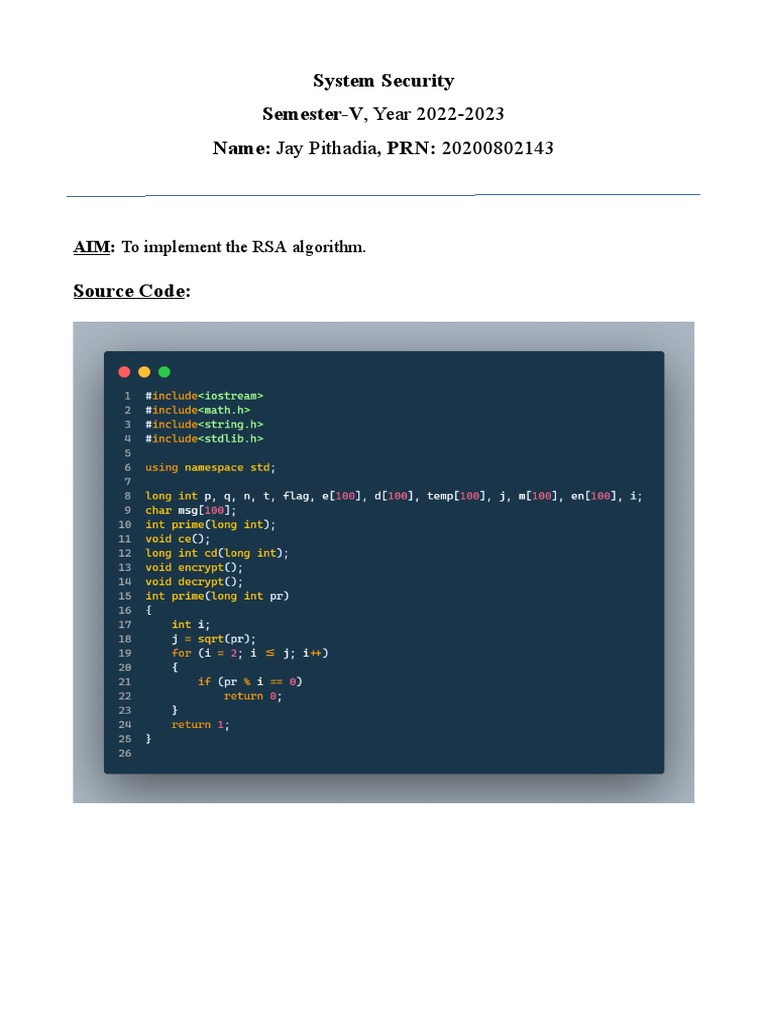Click 'void ce();' line
The image size is (768, 1024).
pos(178,539)
